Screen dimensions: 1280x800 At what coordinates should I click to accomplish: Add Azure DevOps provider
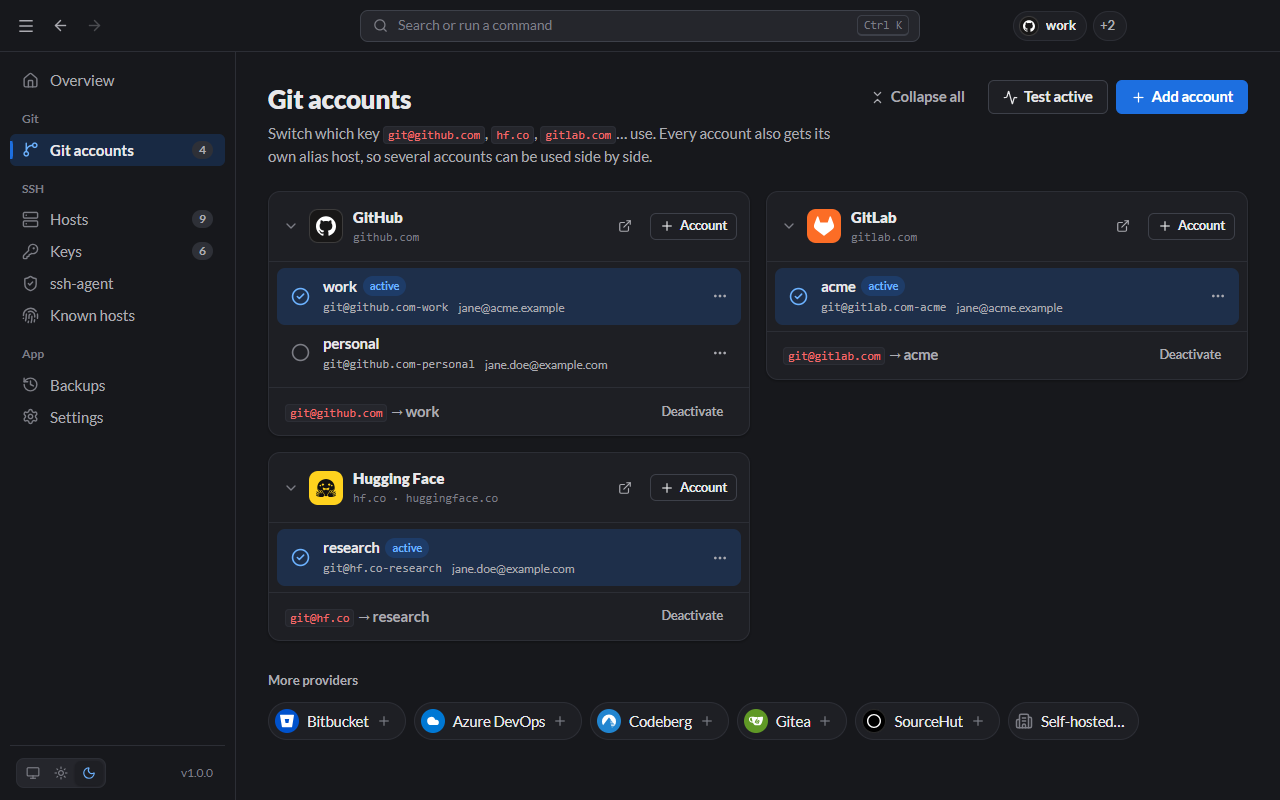[x=498, y=721]
